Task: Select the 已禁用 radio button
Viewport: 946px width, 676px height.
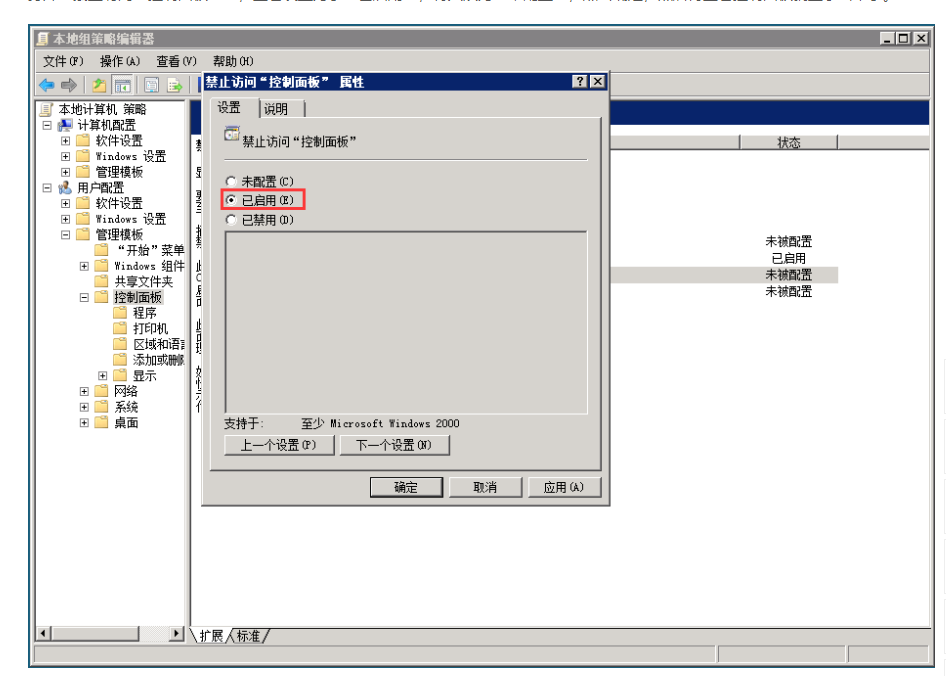Action: (231, 220)
